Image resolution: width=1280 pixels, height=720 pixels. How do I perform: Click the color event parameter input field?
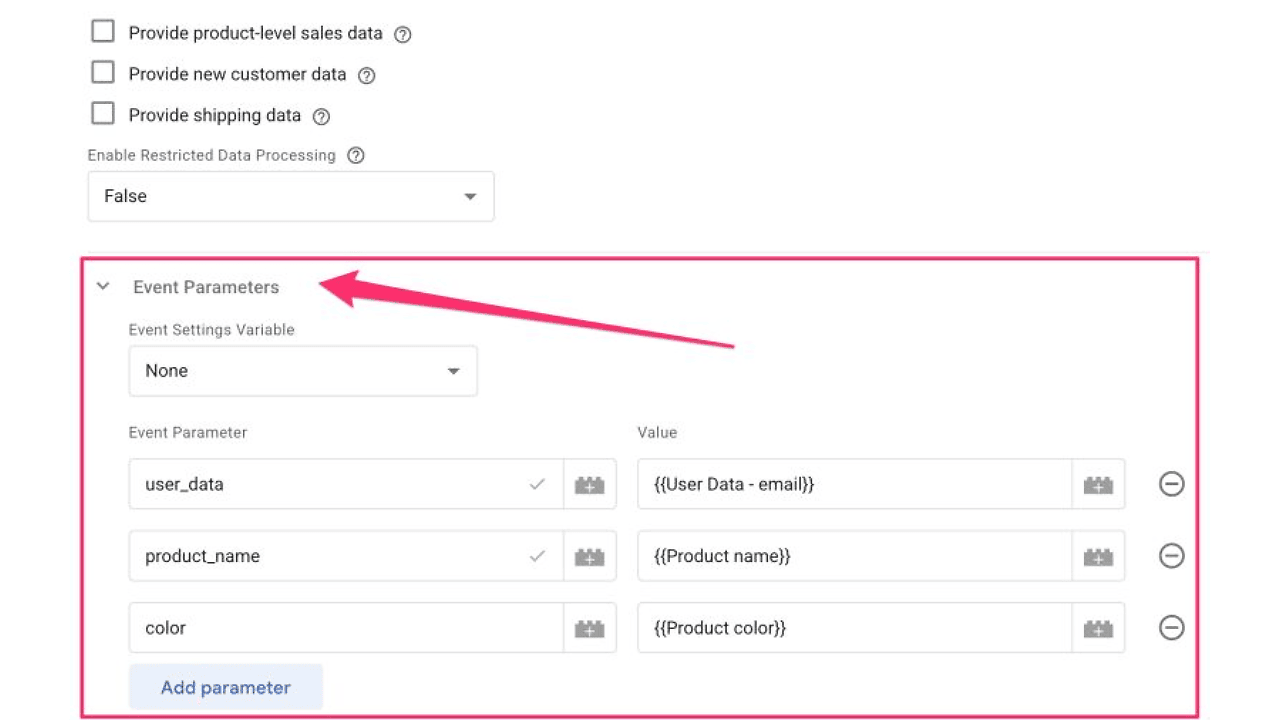[345, 628]
